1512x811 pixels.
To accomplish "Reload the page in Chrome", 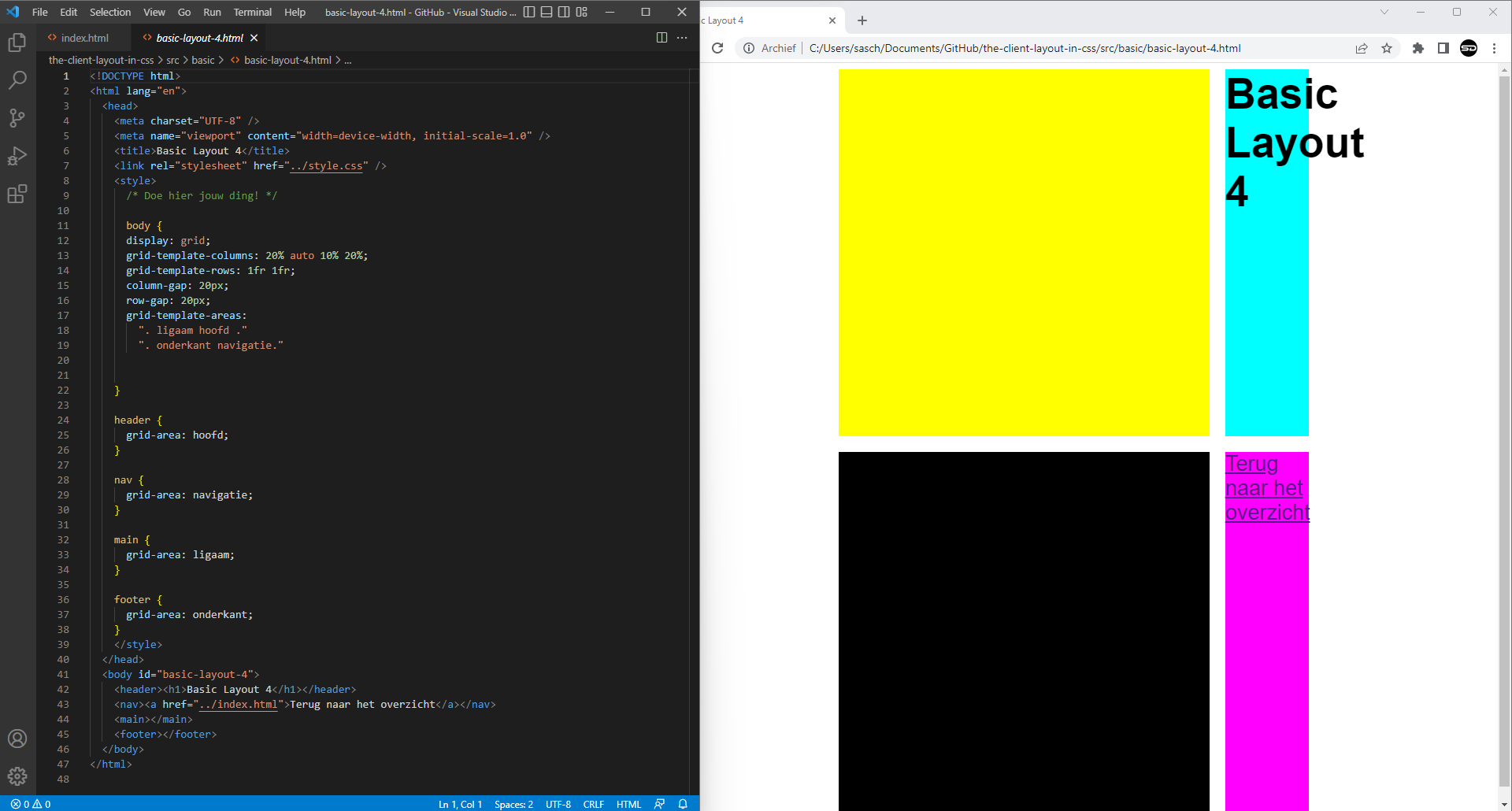I will tap(717, 48).
